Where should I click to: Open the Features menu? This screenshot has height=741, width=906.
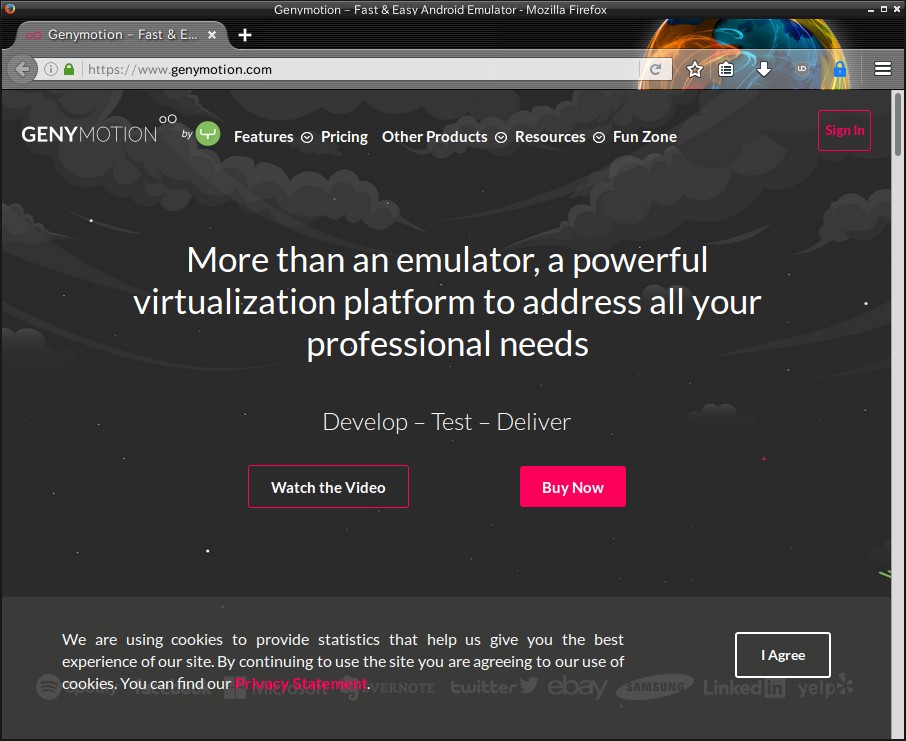tap(263, 137)
